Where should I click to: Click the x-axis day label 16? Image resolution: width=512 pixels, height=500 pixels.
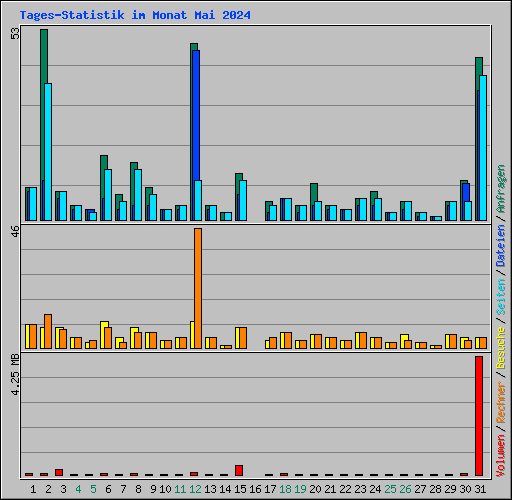[255, 489]
